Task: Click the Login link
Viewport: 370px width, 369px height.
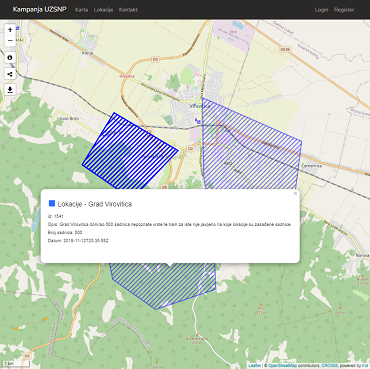Action: pos(321,10)
